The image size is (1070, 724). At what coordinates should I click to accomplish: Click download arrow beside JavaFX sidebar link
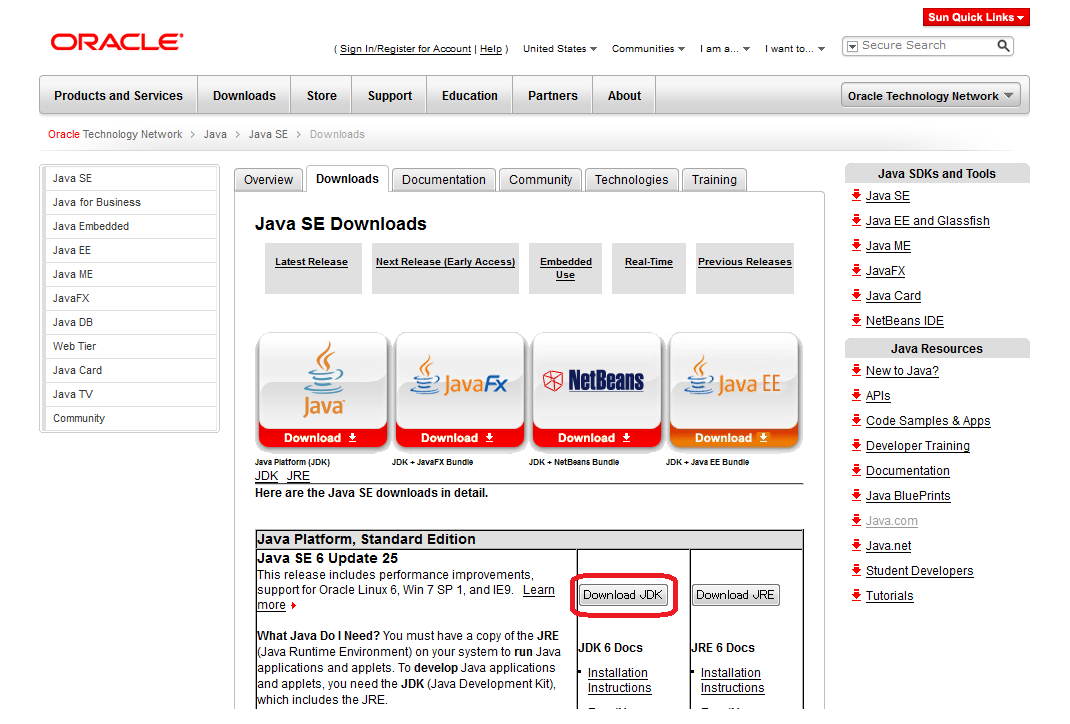[x=856, y=270]
